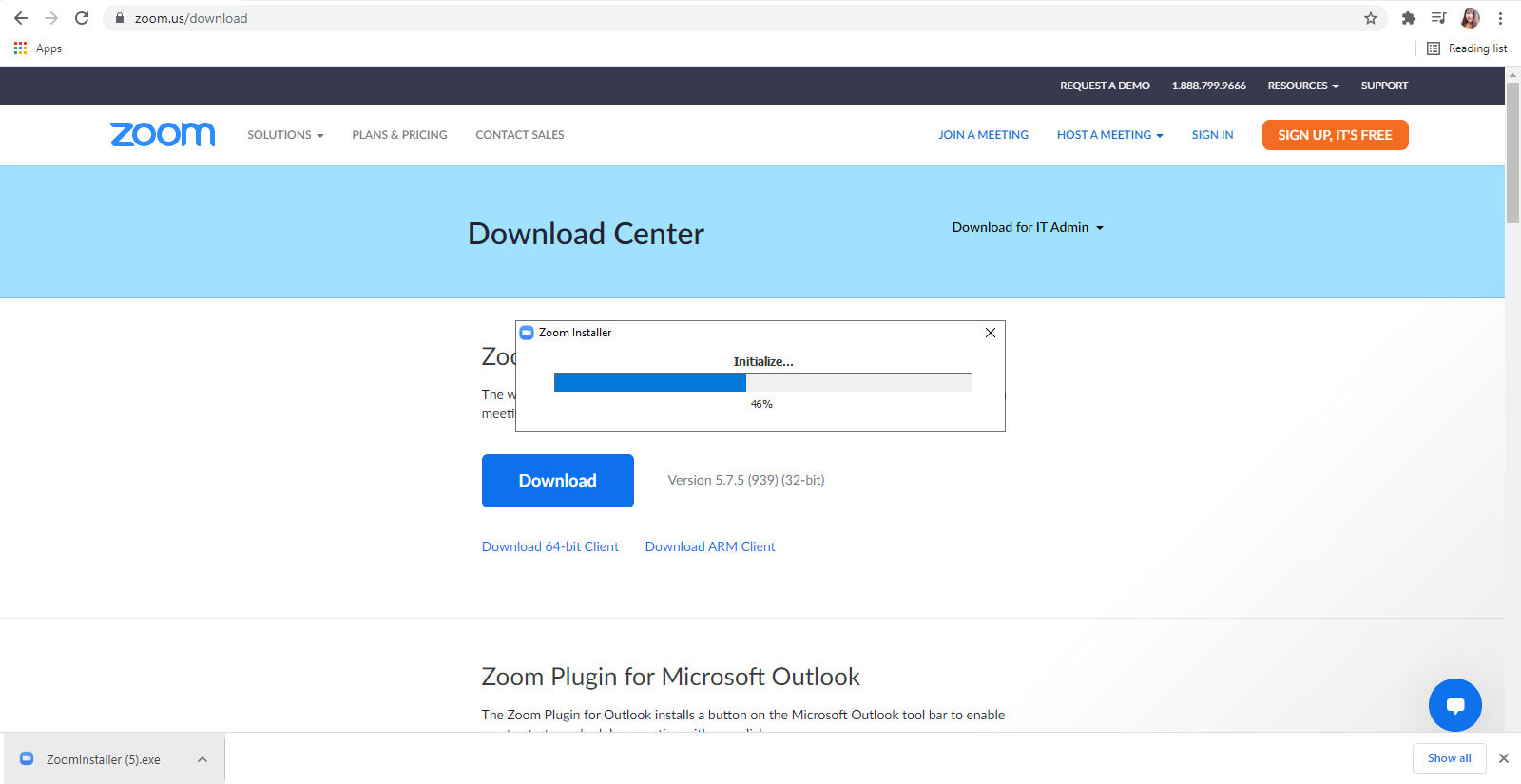Close the Zoom Installer dialog

coord(991,333)
